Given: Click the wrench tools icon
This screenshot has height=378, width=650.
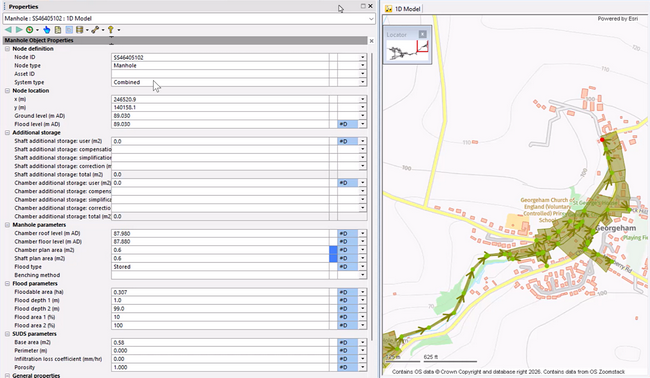Looking at the screenshot, I should (95, 30).
